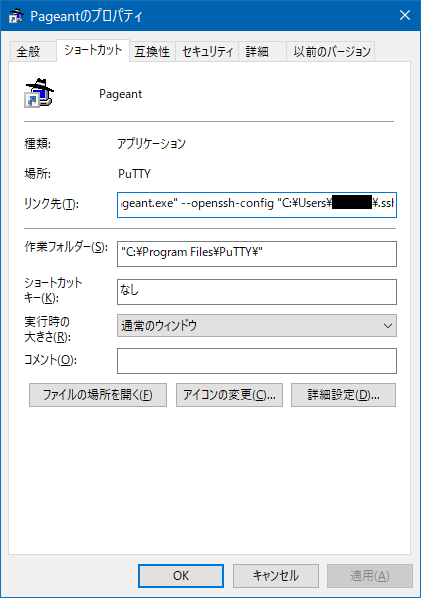Click the 作業フォルダー input field

[x=257, y=254]
